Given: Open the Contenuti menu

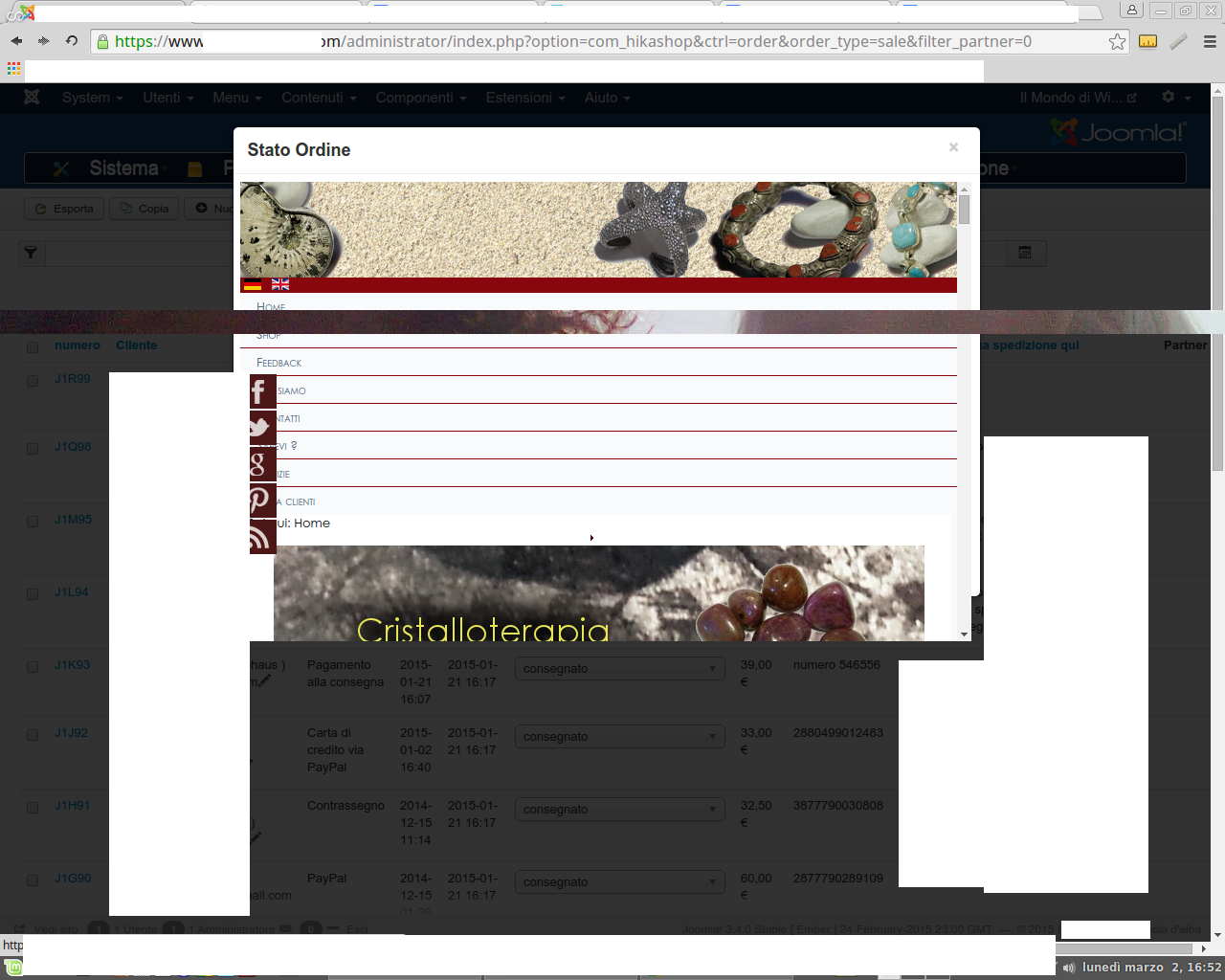Looking at the screenshot, I should click(x=319, y=98).
